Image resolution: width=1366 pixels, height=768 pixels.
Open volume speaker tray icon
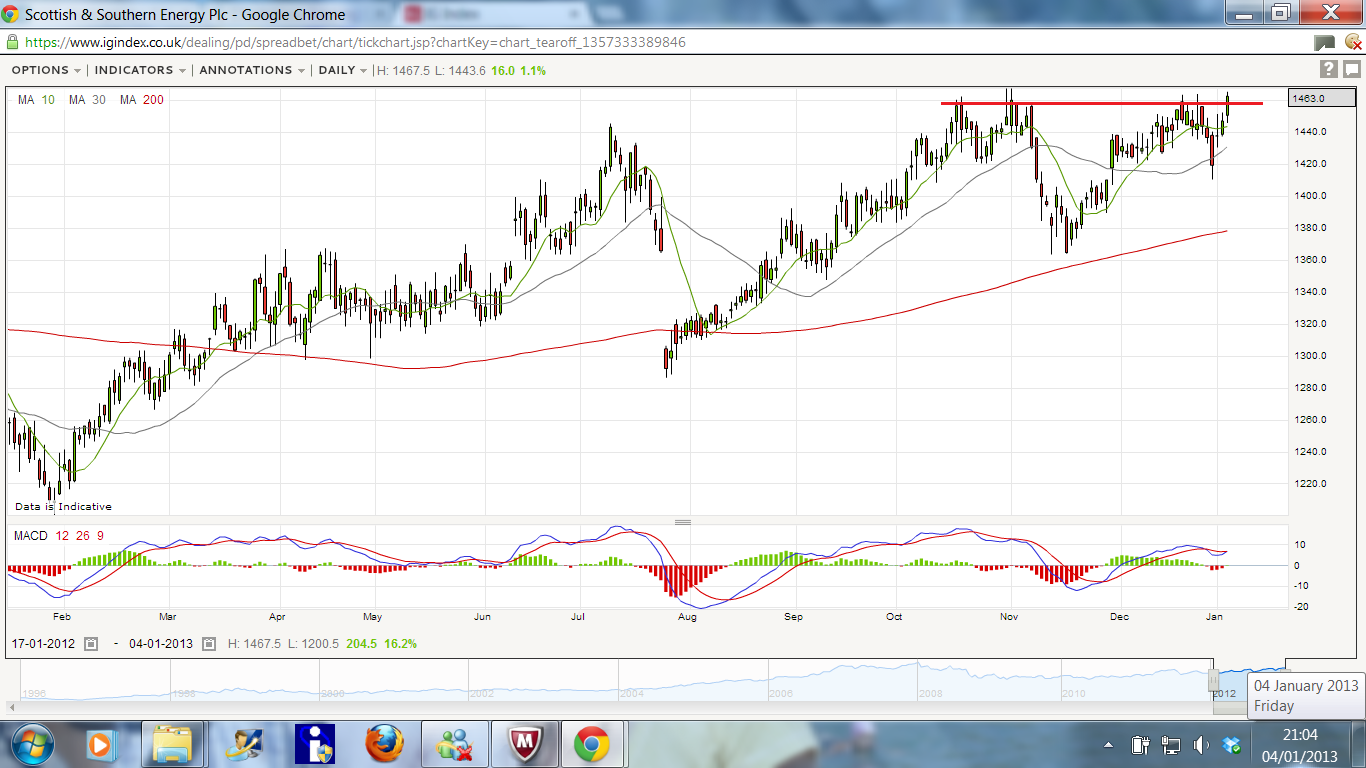click(1201, 745)
